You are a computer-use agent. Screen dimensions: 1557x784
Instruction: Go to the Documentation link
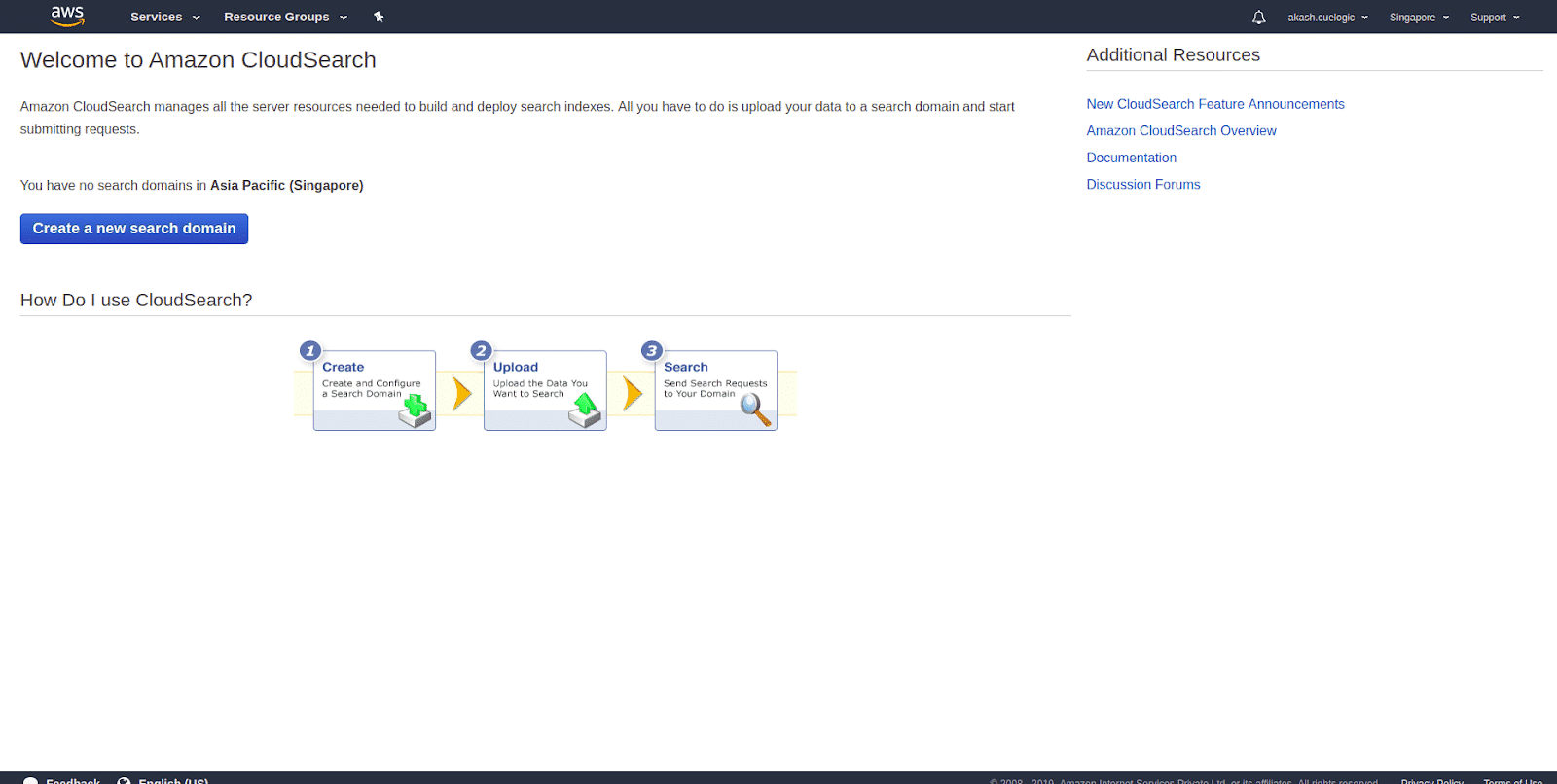tap(1132, 158)
